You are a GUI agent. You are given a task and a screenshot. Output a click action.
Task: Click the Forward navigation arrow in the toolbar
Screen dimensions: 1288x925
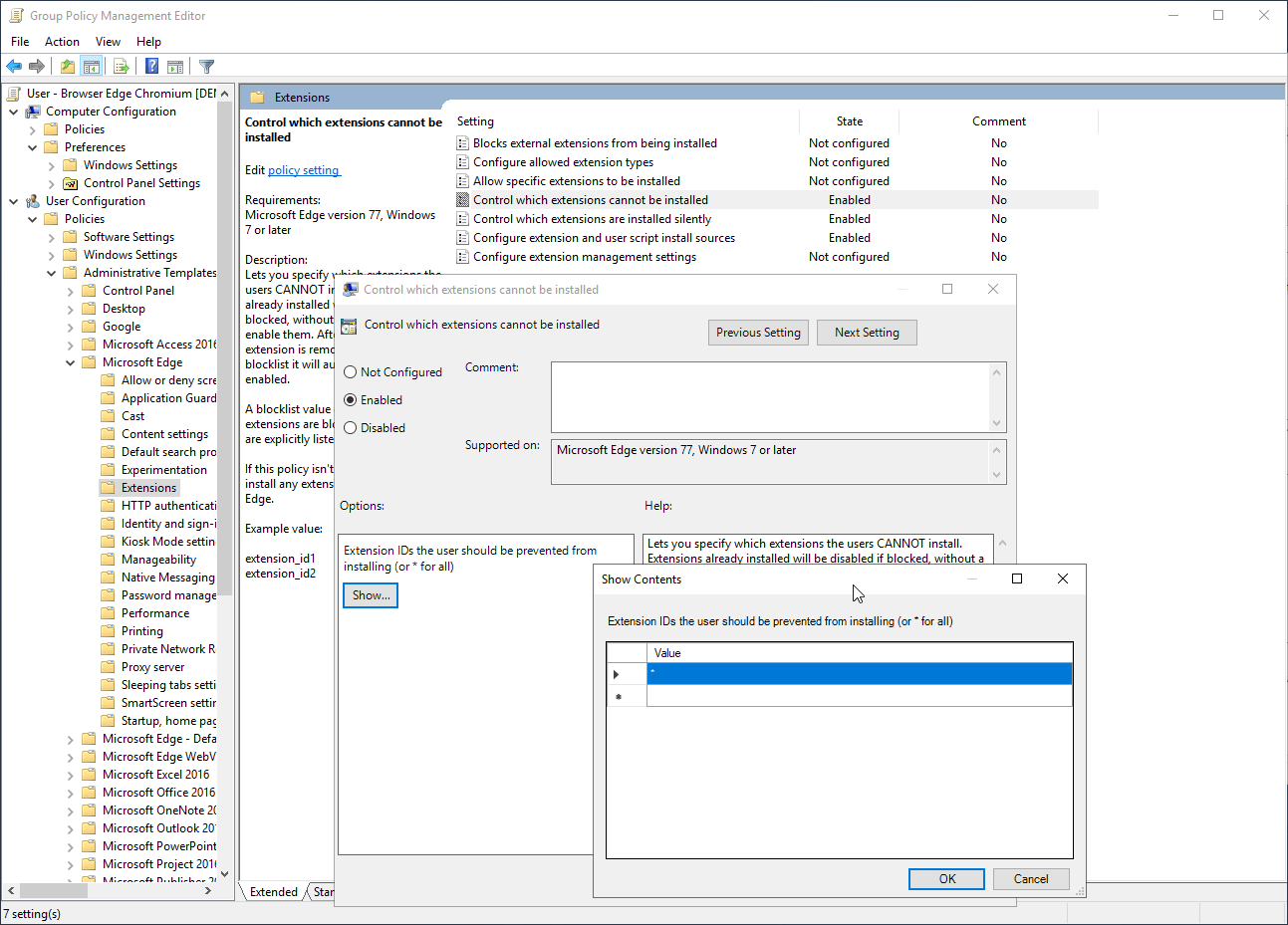click(35, 66)
